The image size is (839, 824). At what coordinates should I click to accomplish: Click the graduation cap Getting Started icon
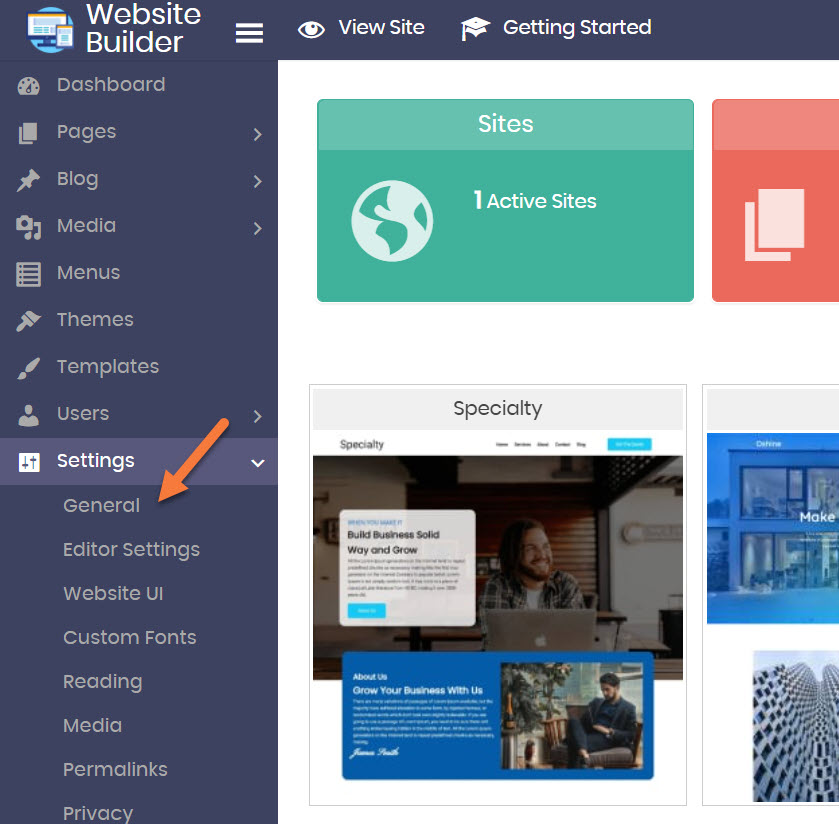pyautogui.click(x=475, y=29)
